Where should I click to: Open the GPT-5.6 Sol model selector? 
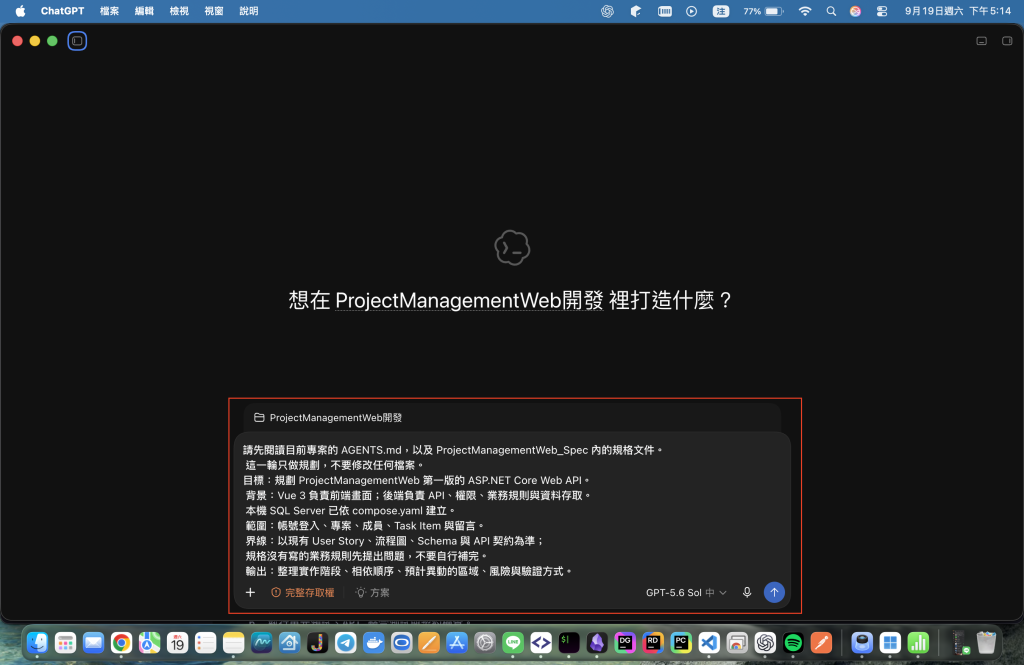click(686, 592)
